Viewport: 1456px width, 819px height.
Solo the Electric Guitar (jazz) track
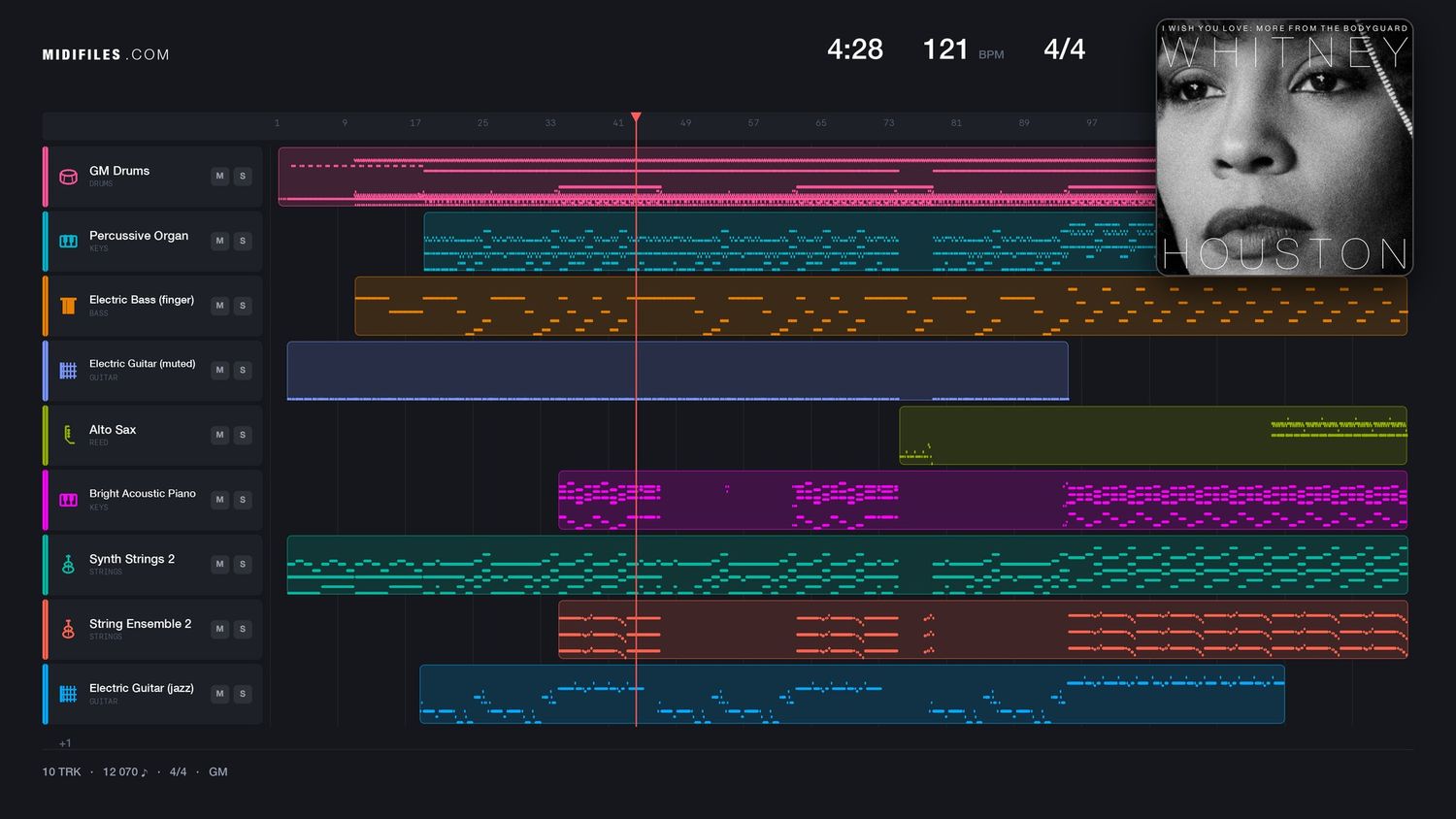coord(243,694)
